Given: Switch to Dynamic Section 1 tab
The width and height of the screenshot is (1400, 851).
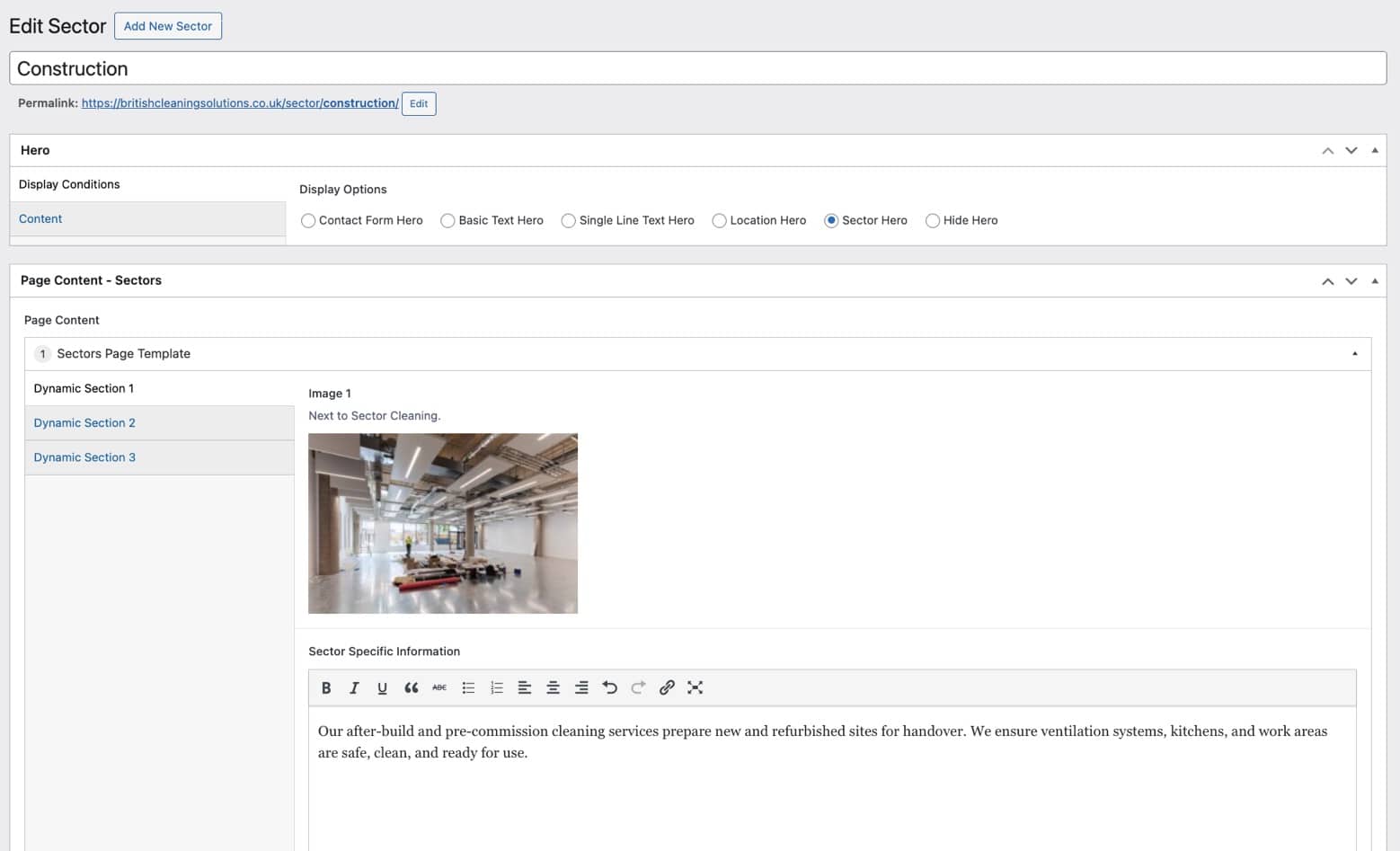Looking at the screenshot, I should pyautogui.click(x=160, y=388).
